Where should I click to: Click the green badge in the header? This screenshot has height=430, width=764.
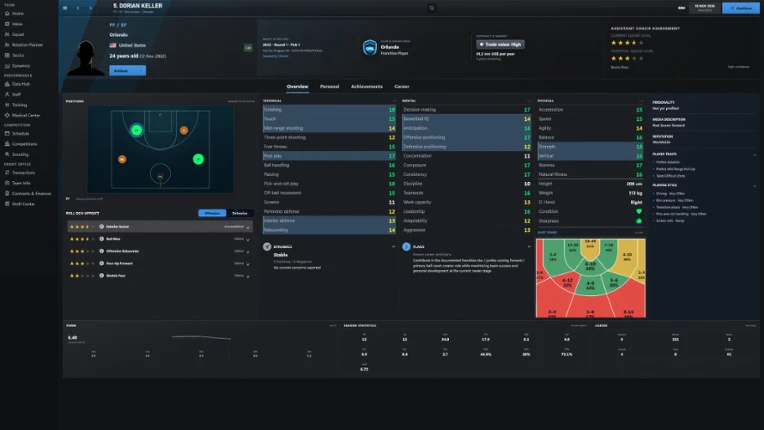248,48
